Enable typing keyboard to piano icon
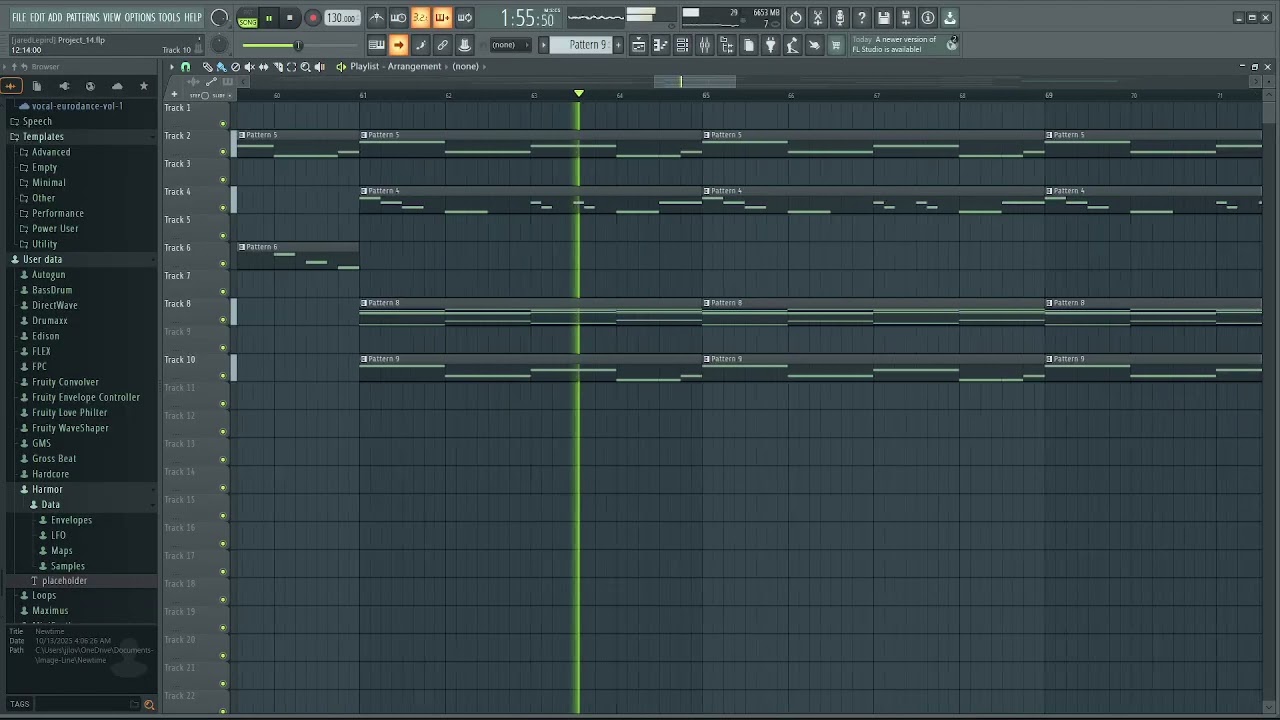This screenshot has width=1280, height=720. 376,45
